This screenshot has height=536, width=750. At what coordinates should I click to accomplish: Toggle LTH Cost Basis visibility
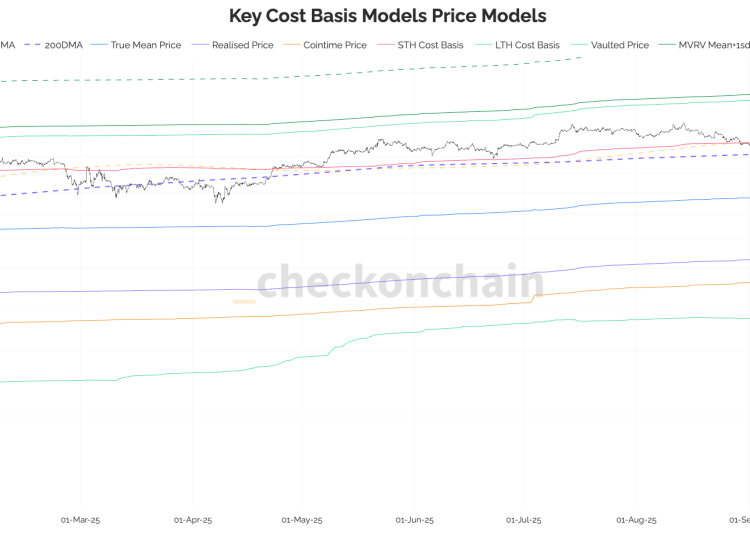pyautogui.click(x=527, y=45)
